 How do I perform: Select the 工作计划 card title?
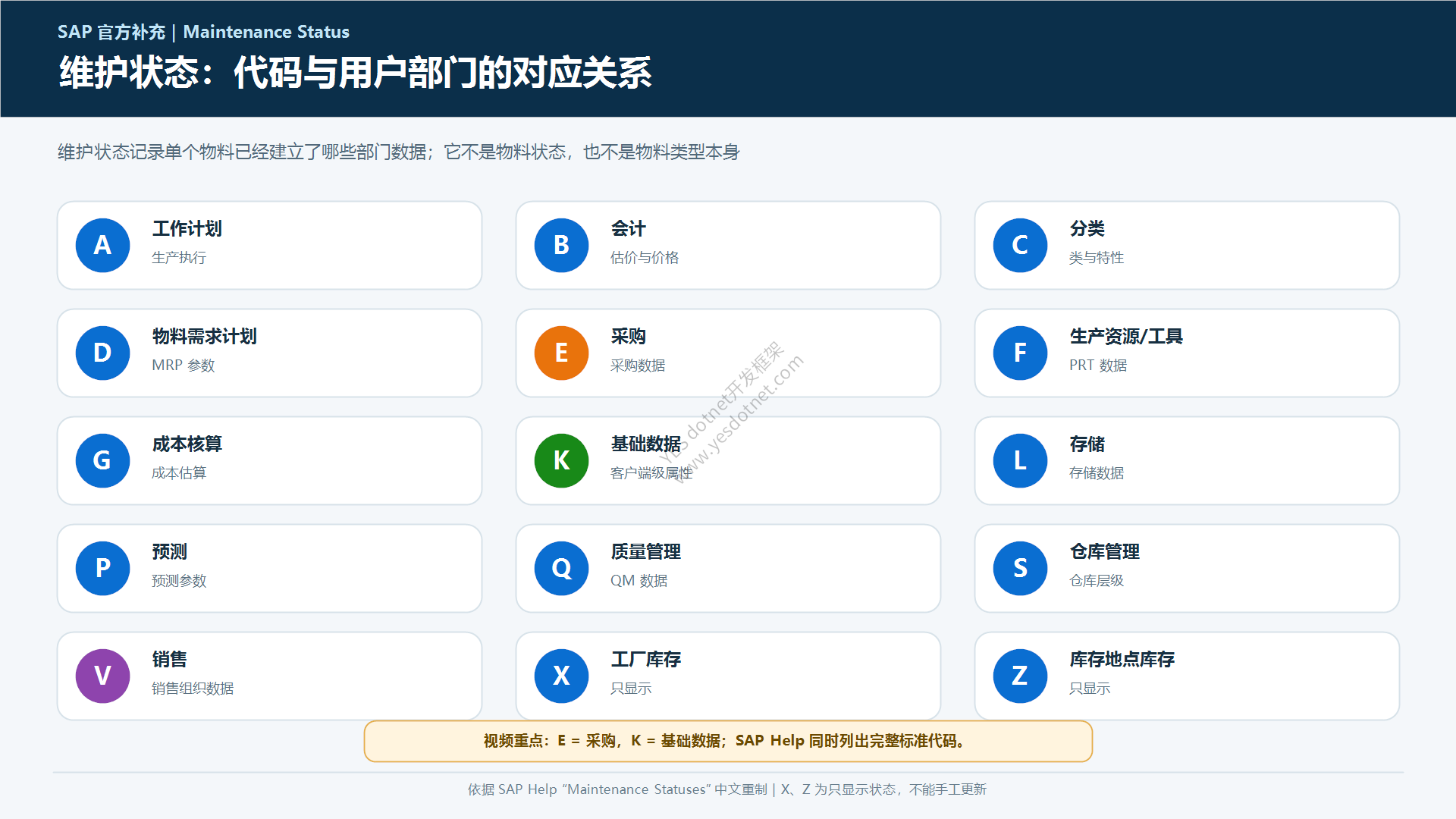click(187, 228)
